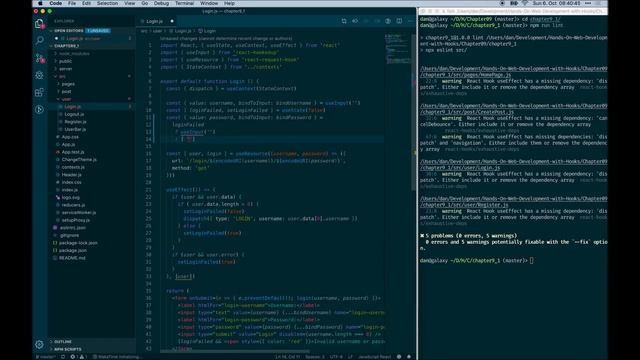Click the package.json braces icon
Viewport: 640px width, 360px height.
click(x=55, y=251)
